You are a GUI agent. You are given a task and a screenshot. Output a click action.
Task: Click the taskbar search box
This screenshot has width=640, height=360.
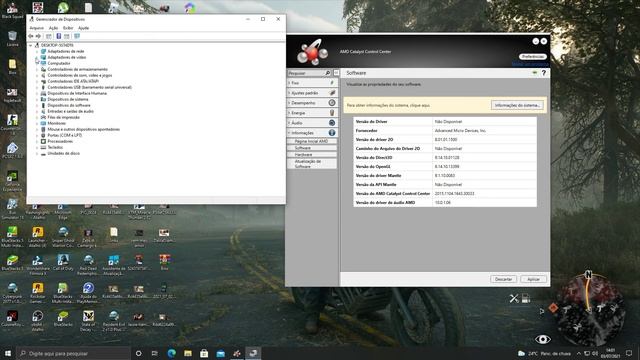(x=74, y=353)
